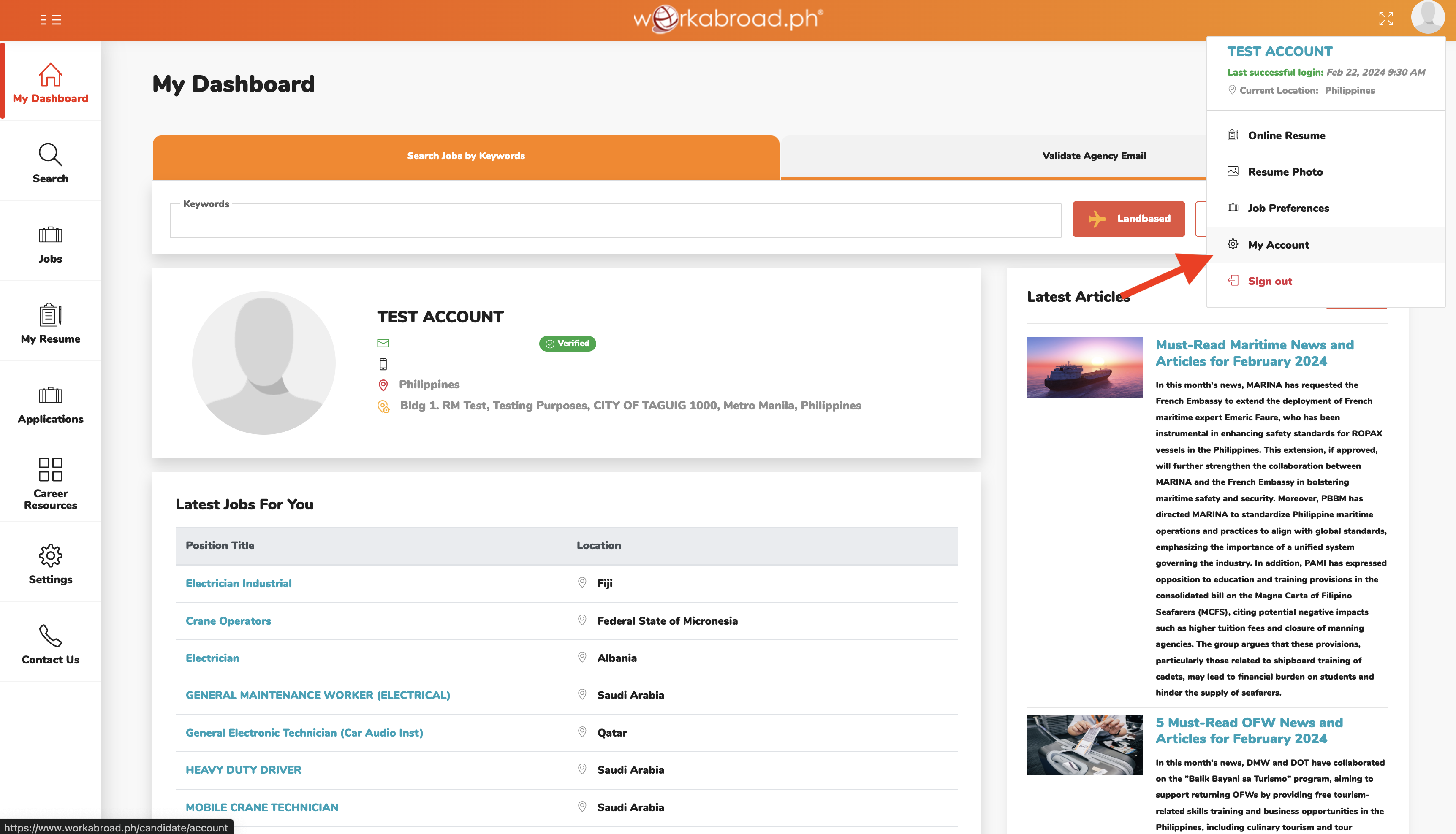Select Job Preferences menu entry
1456x834 pixels.
(x=1288, y=208)
